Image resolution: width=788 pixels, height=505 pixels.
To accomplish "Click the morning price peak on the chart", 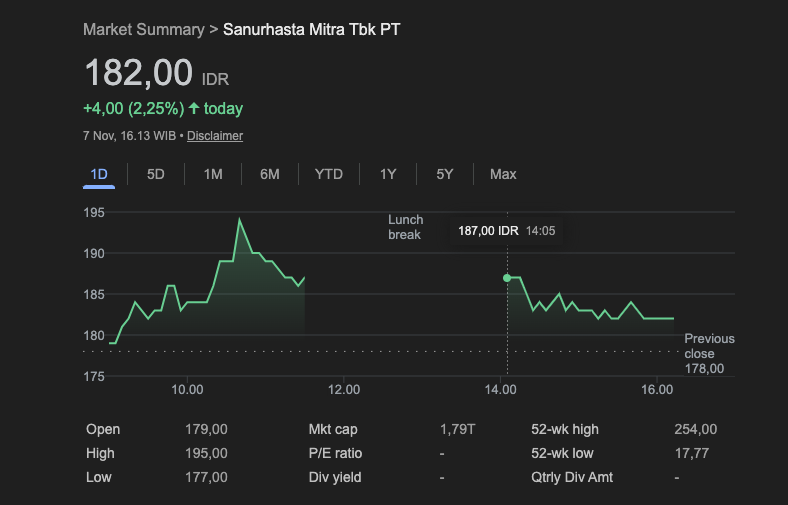I will [x=239, y=219].
